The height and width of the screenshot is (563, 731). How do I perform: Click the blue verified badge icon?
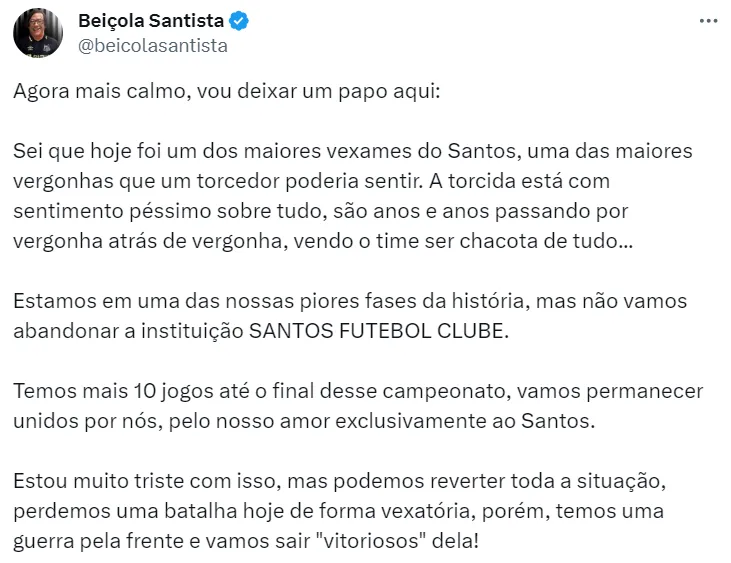click(x=239, y=20)
